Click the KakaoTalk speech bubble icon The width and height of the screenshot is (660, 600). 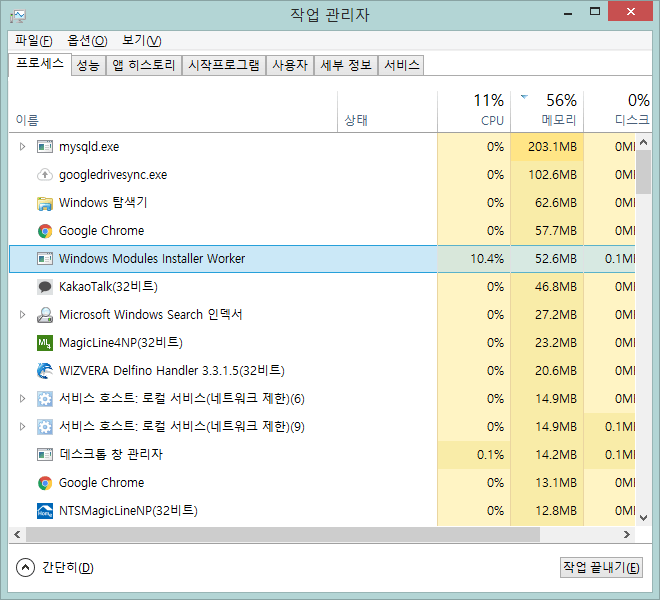[45, 287]
